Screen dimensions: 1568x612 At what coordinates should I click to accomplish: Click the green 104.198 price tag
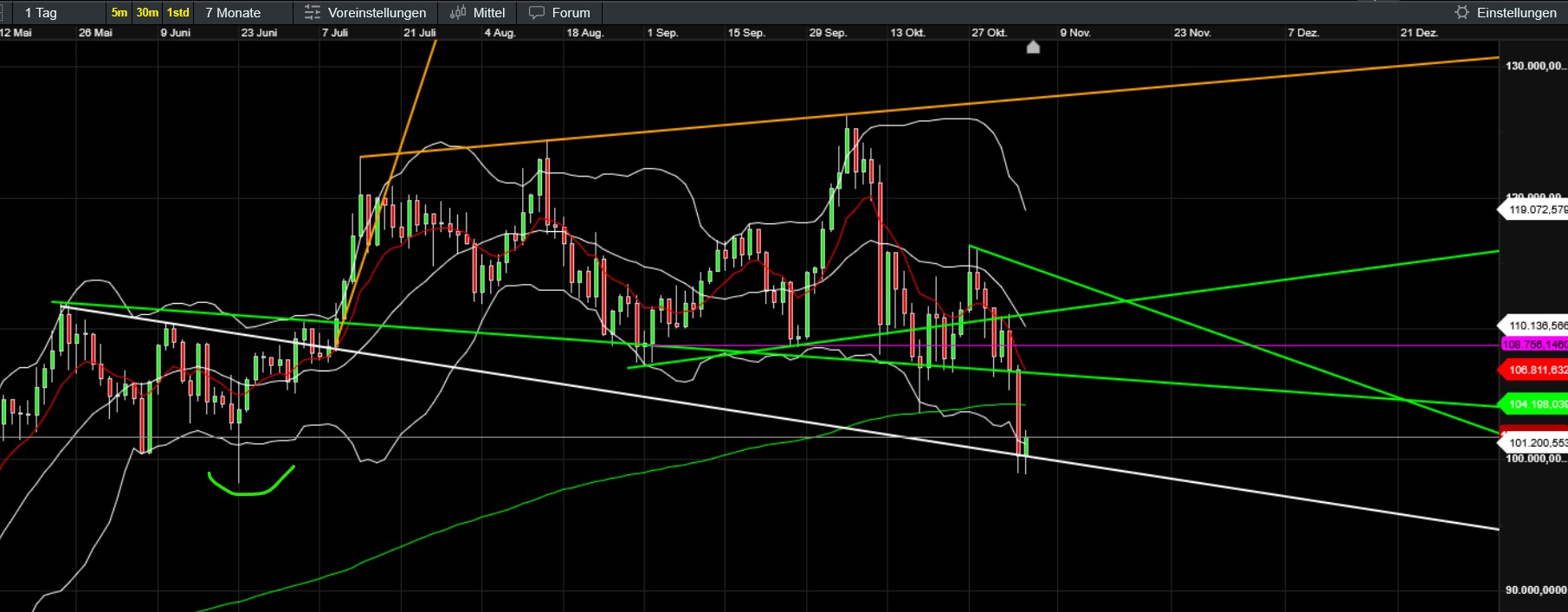1534,404
